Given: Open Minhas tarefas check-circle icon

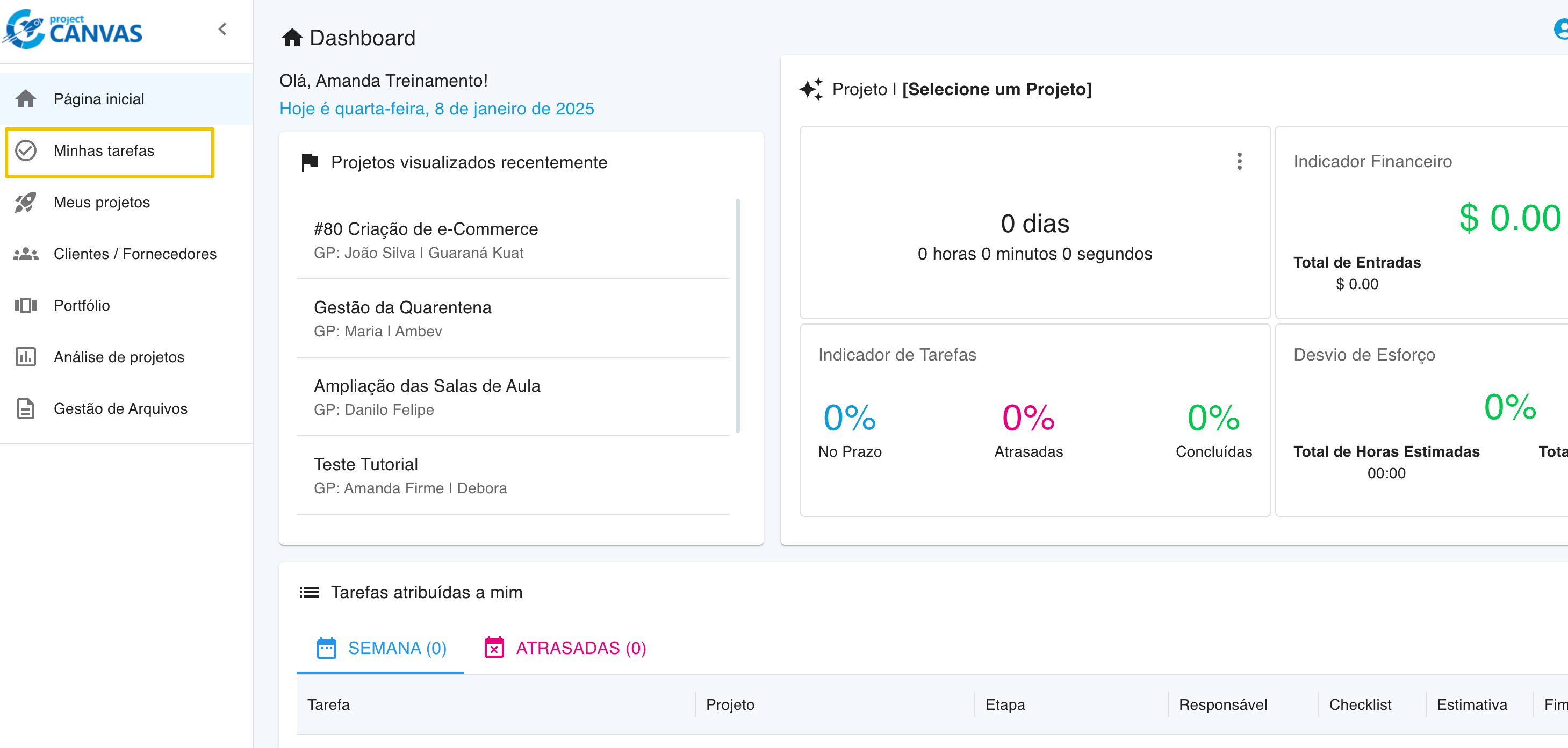Looking at the screenshot, I should pos(26,150).
